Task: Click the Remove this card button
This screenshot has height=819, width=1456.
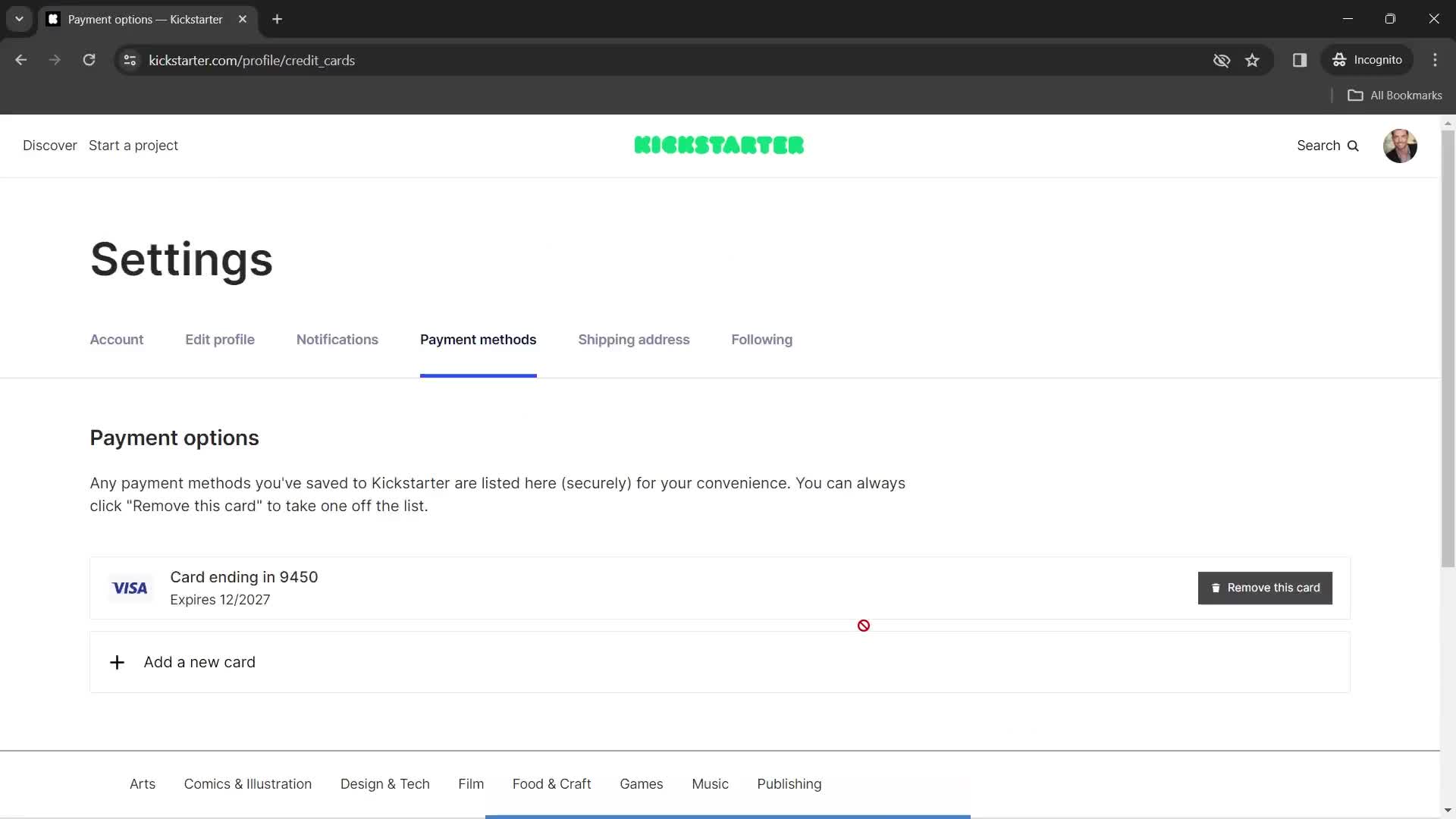Action: point(1266,588)
